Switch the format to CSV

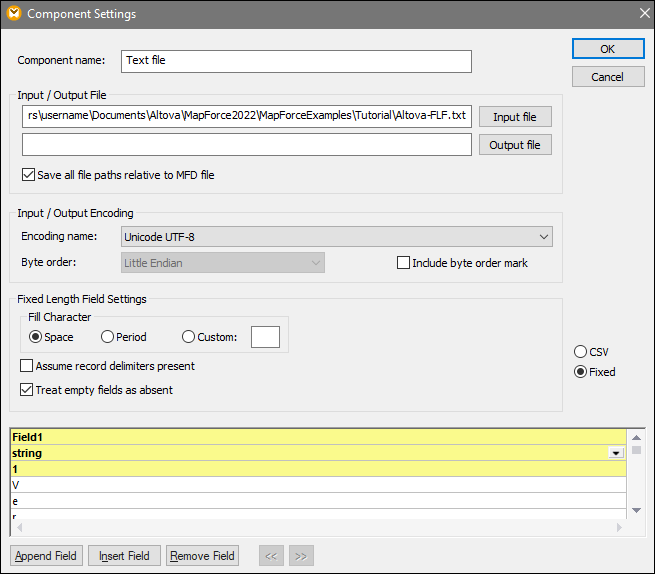580,352
